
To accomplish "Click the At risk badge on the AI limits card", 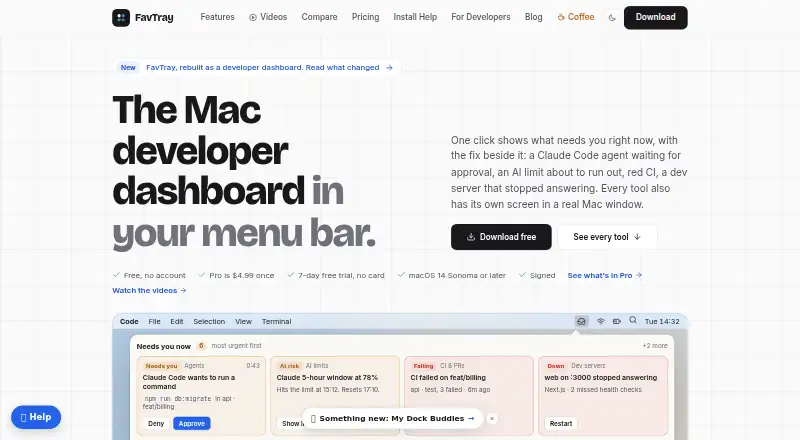I will (289, 366).
